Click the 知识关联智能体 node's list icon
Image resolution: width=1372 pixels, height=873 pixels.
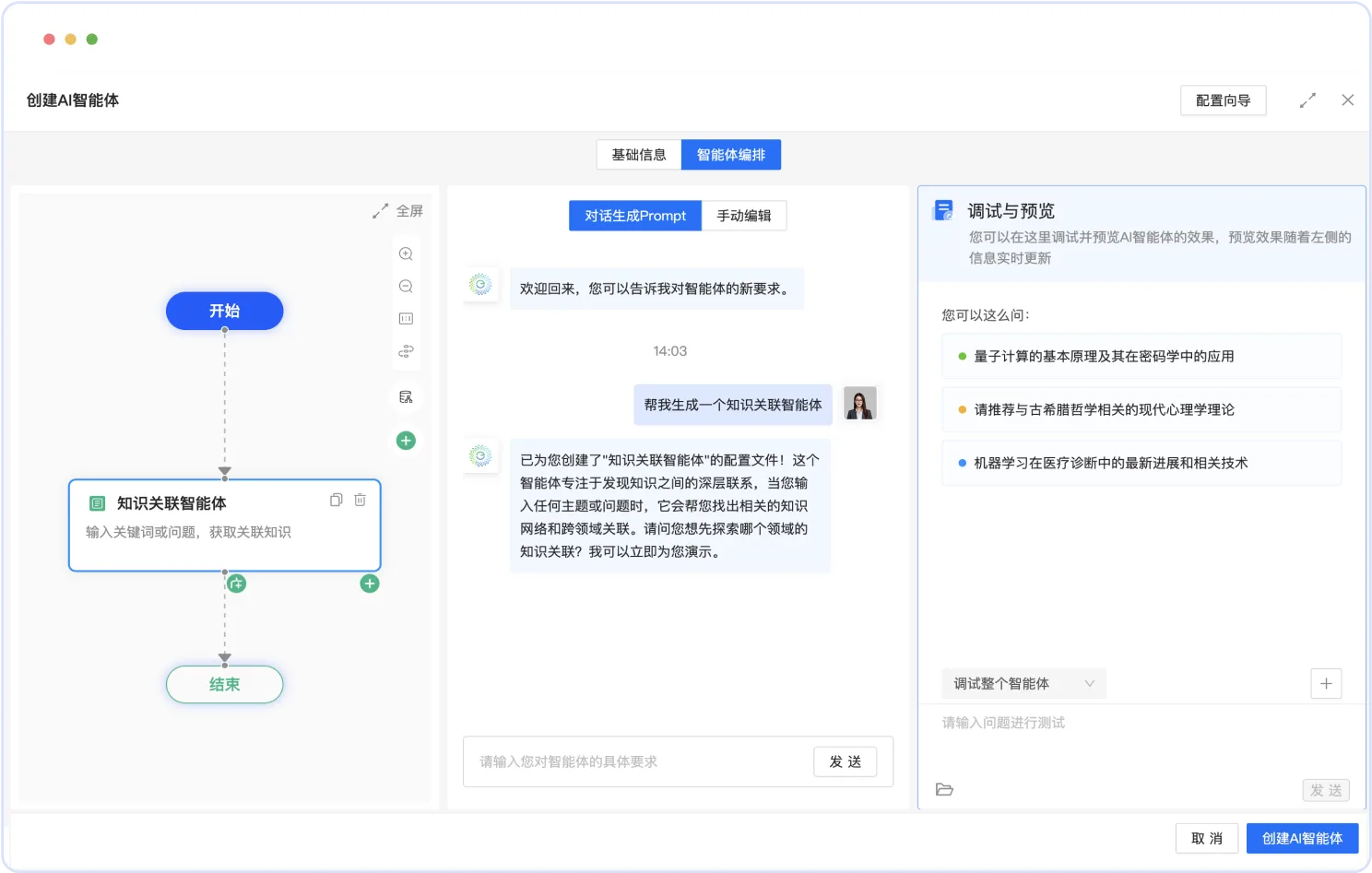97,503
